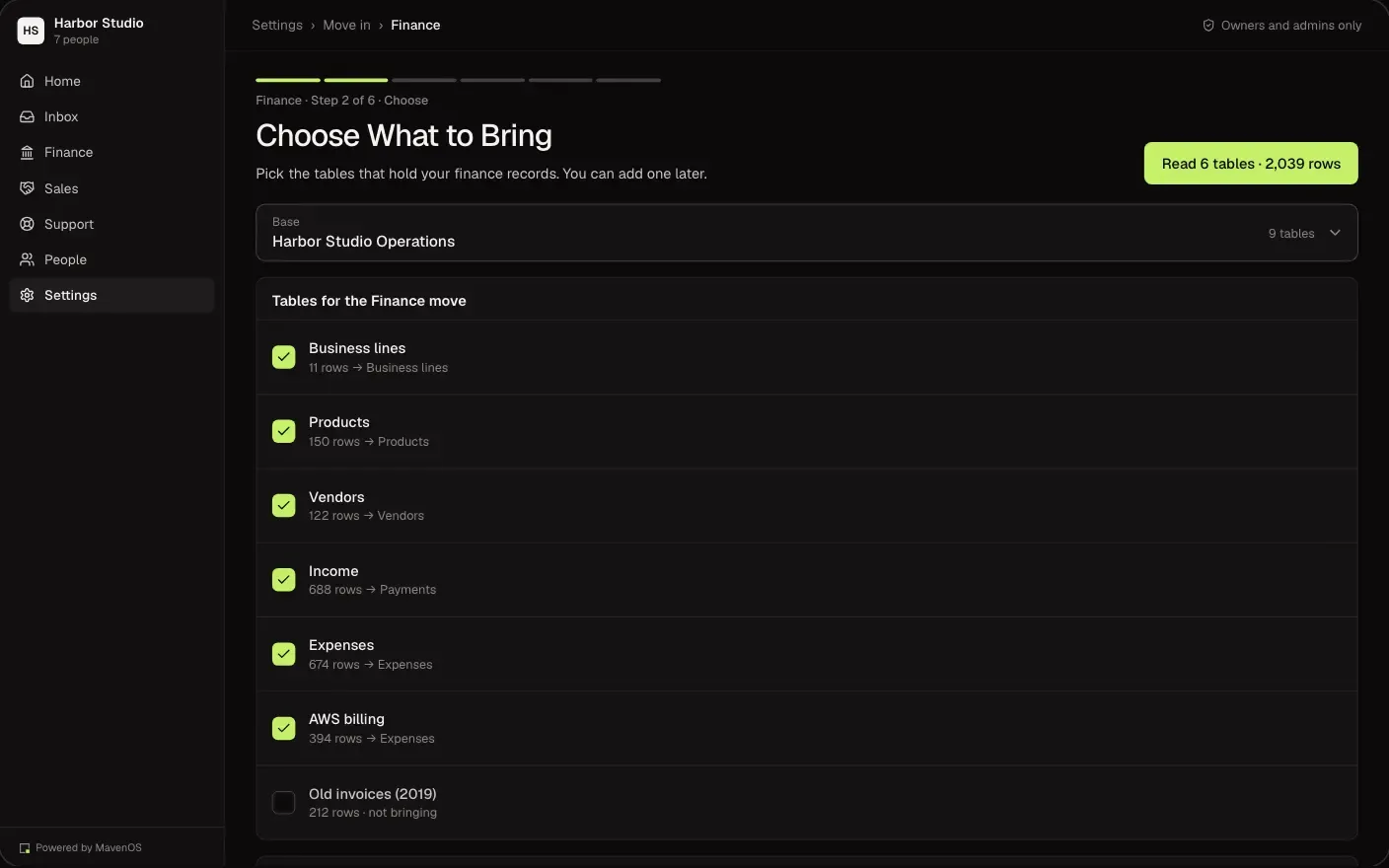Click the Finance bank icon

[27, 152]
